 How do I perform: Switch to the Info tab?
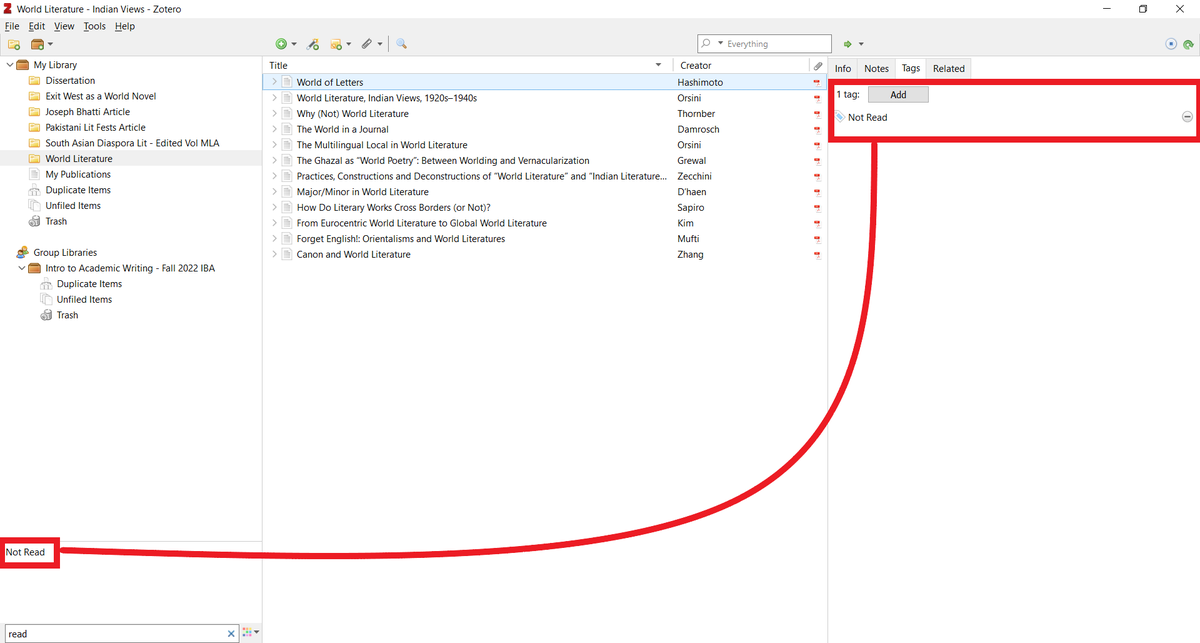[x=843, y=68]
